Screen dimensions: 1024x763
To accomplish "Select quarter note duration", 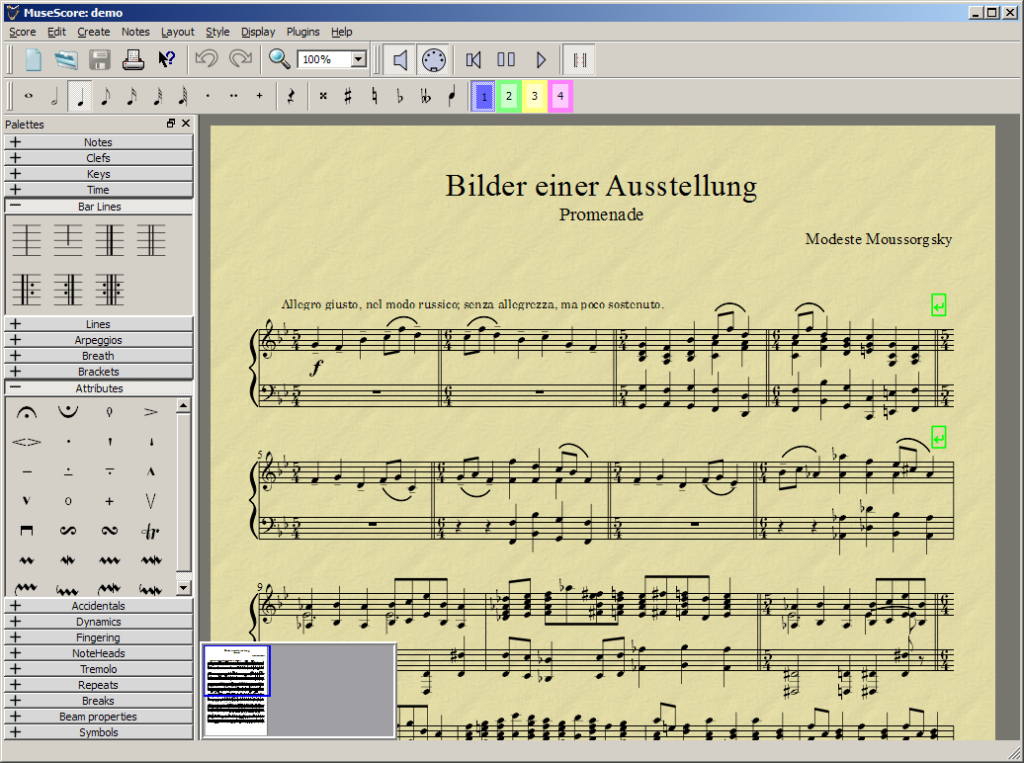I will 80,96.
